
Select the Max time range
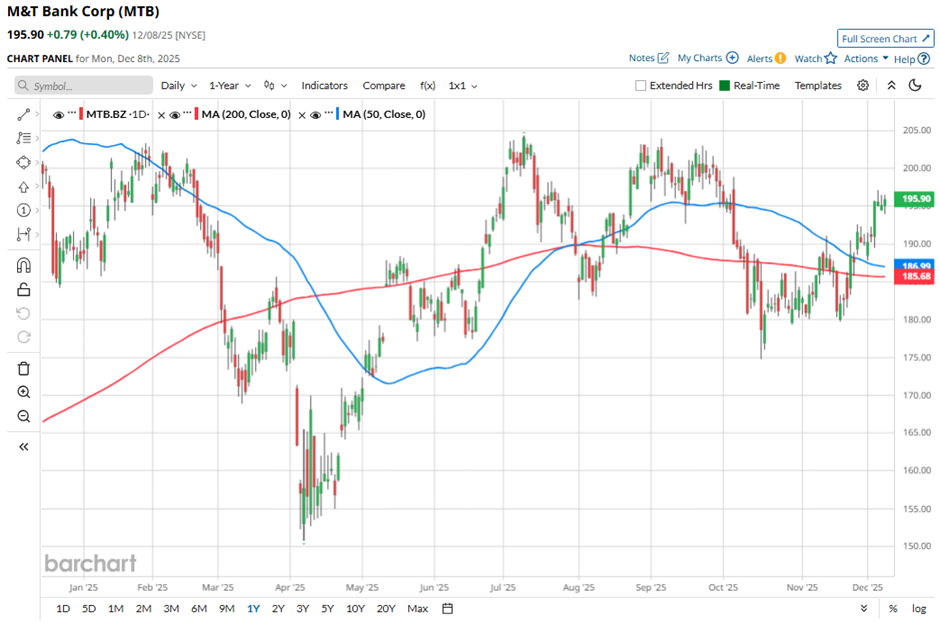417,609
